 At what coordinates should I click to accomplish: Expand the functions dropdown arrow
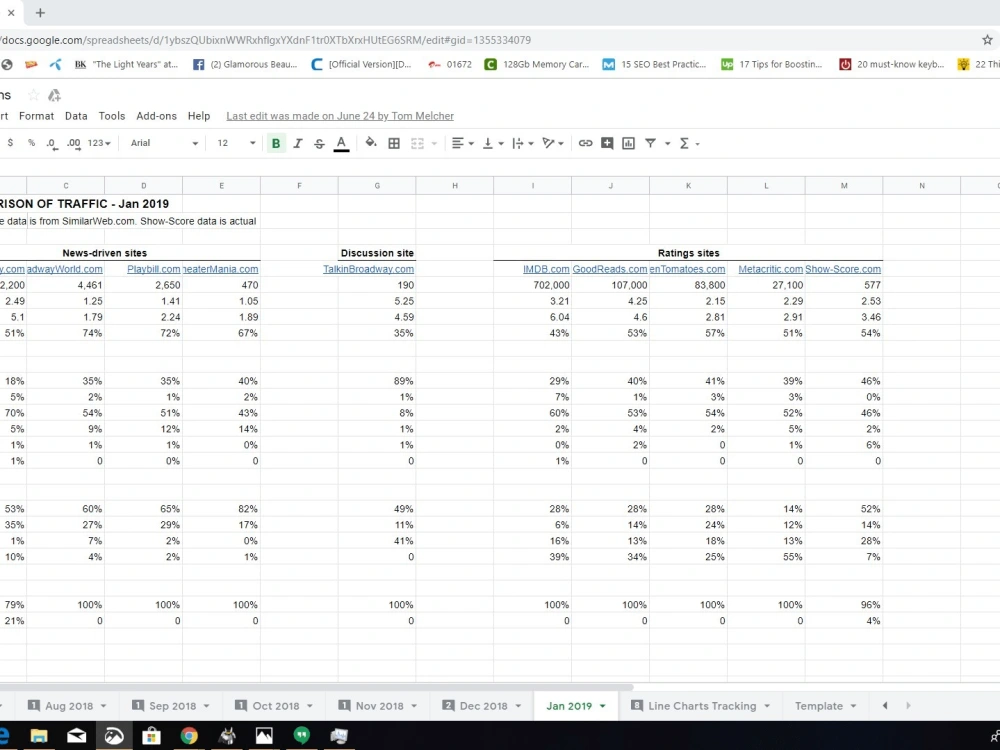click(x=698, y=144)
